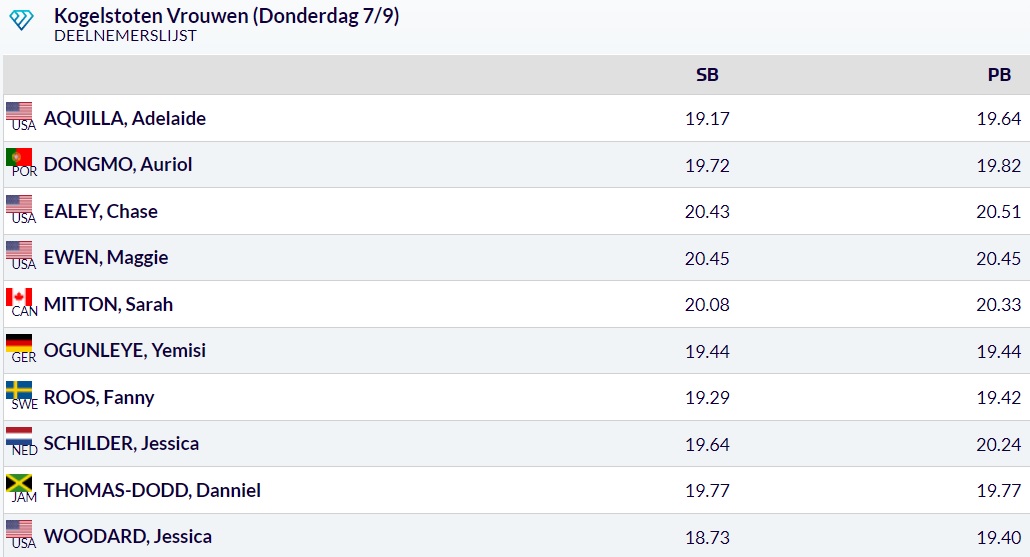Click the Canada flag next to Sarah Mitton
1030x557 pixels.
(x=19, y=297)
